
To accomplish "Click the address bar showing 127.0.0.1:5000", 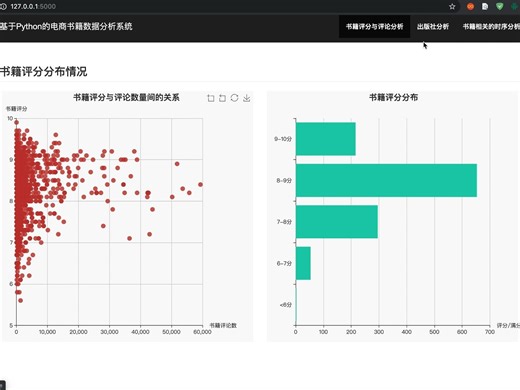I will (33, 6).
